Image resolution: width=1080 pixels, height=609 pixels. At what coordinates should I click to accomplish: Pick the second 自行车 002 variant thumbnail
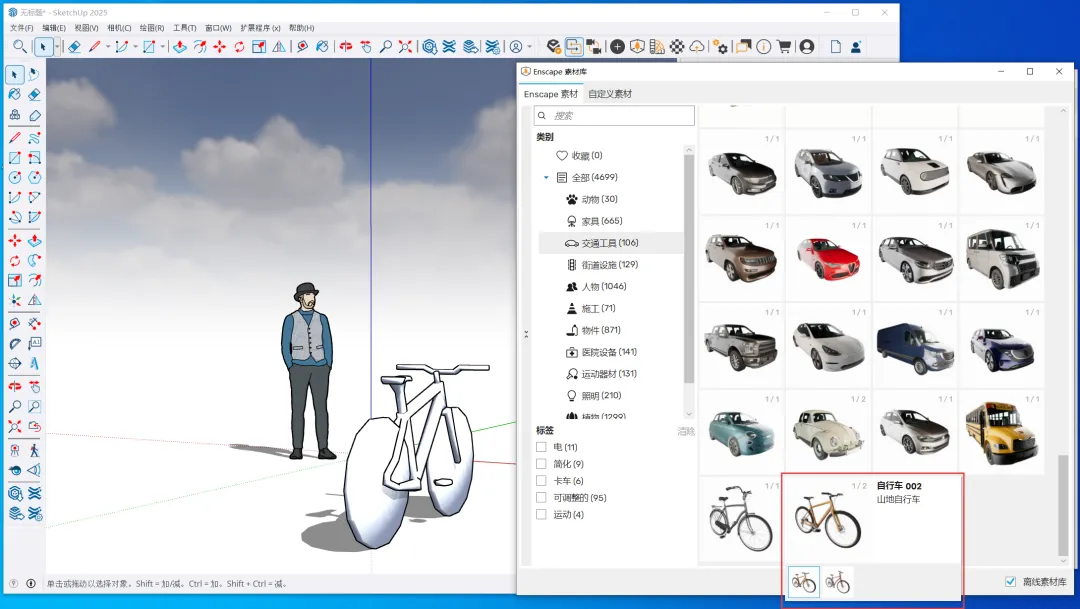[x=837, y=581]
